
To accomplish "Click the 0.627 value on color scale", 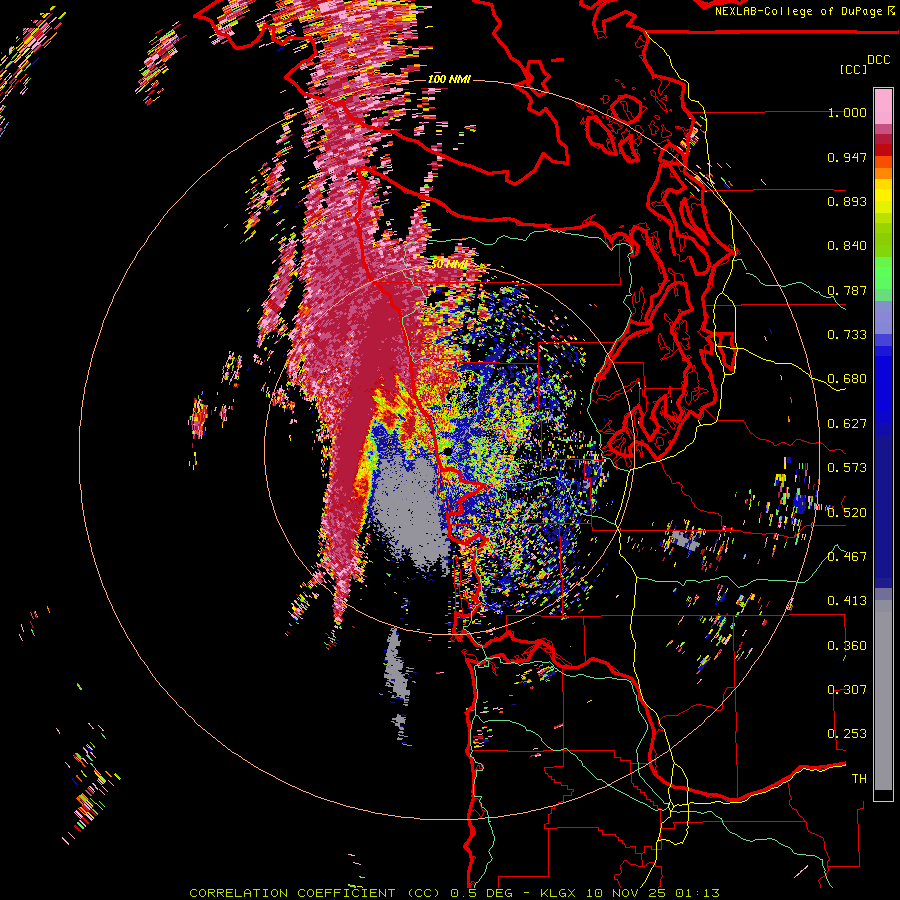I will point(847,424).
